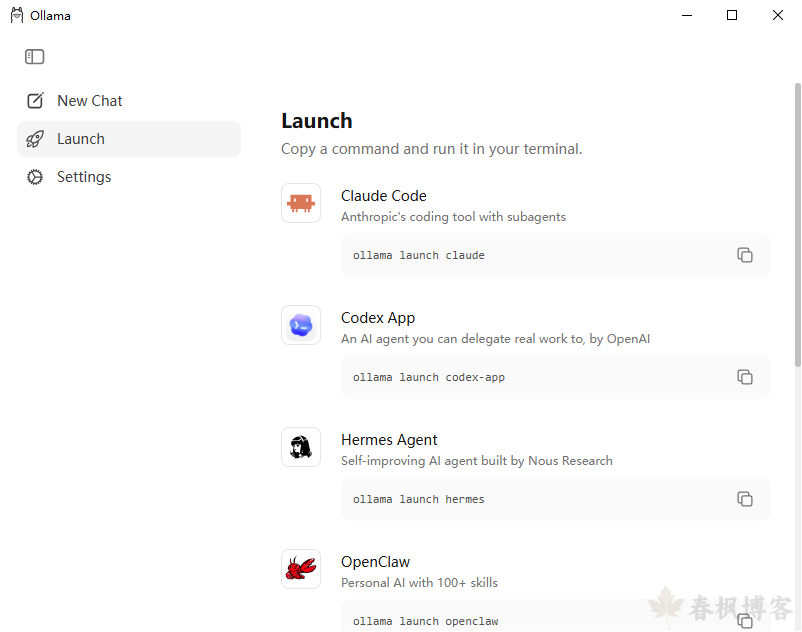Close the Ollama window
Viewport: 802px width, 632px height.
[777, 15]
